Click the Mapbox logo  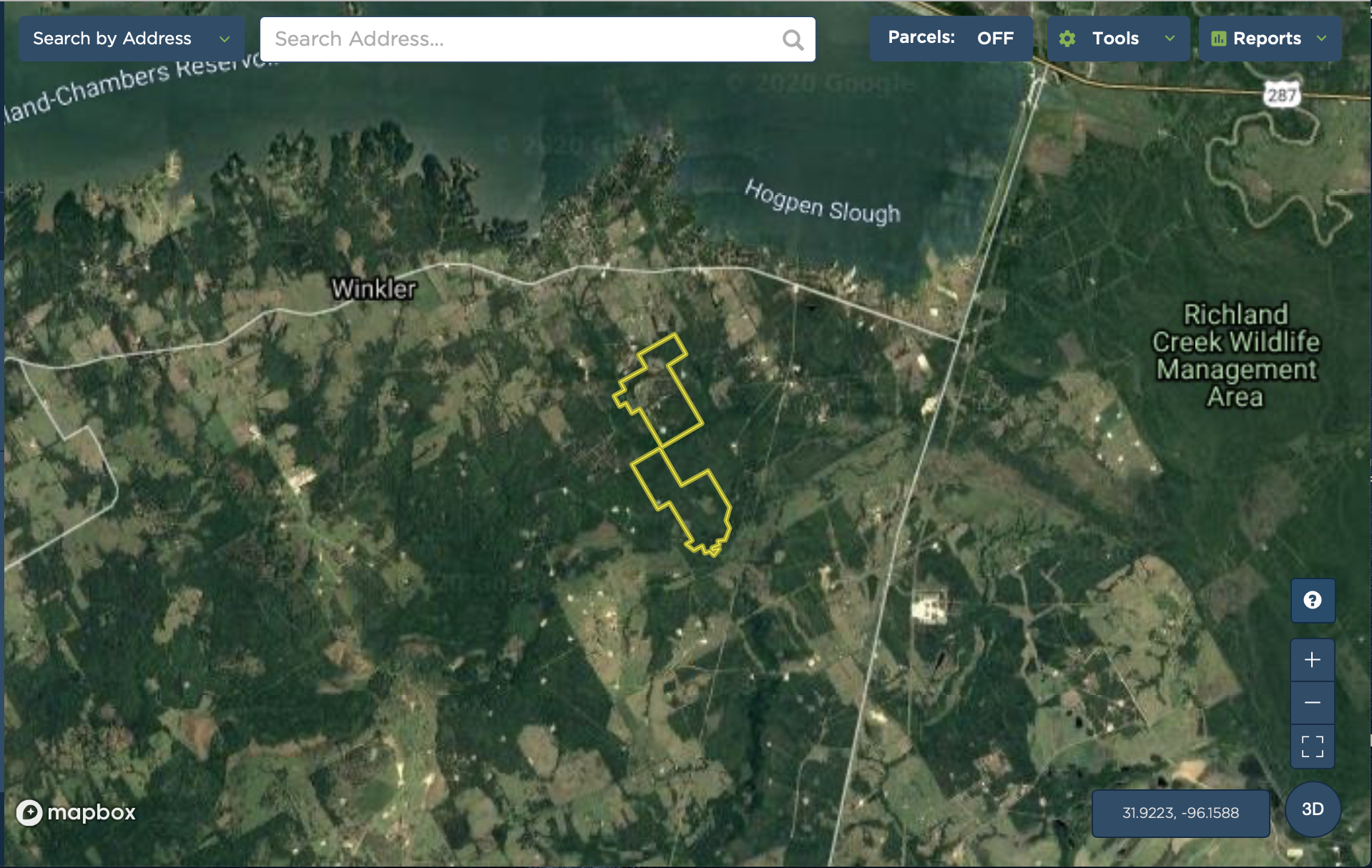tap(76, 812)
